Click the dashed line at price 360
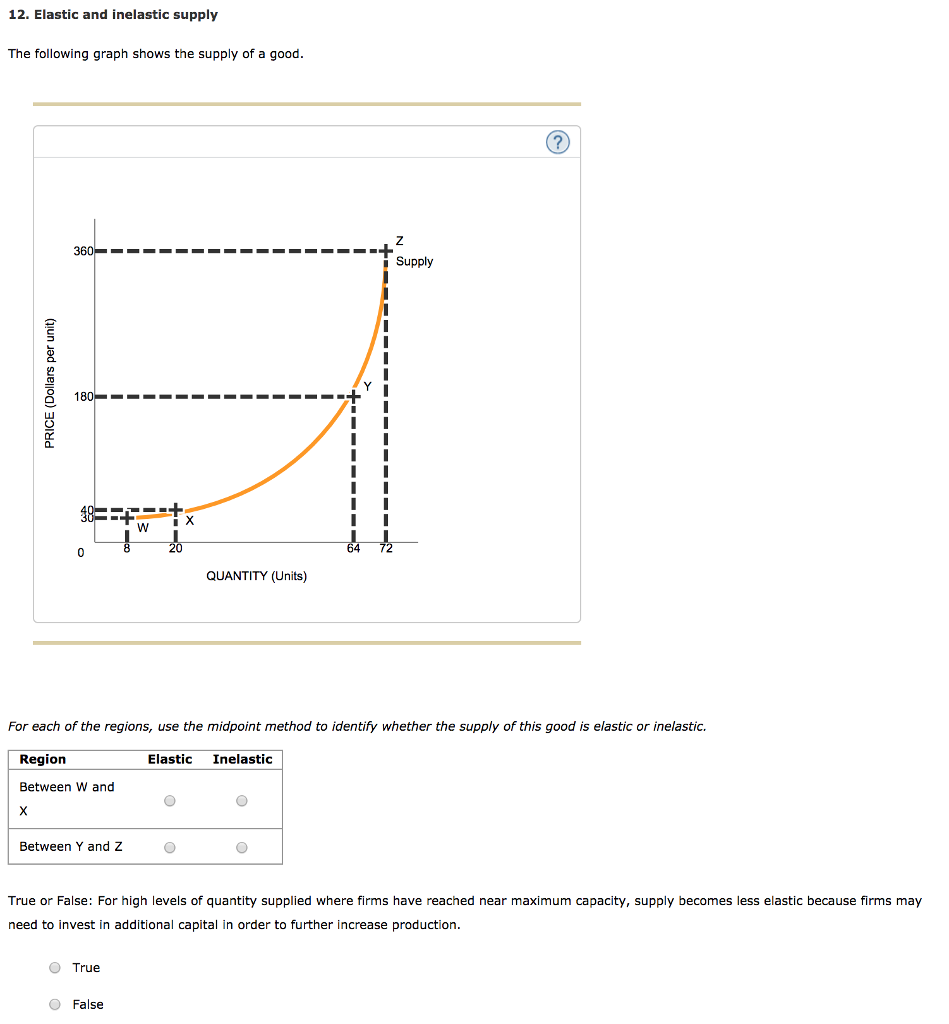 (x=240, y=250)
